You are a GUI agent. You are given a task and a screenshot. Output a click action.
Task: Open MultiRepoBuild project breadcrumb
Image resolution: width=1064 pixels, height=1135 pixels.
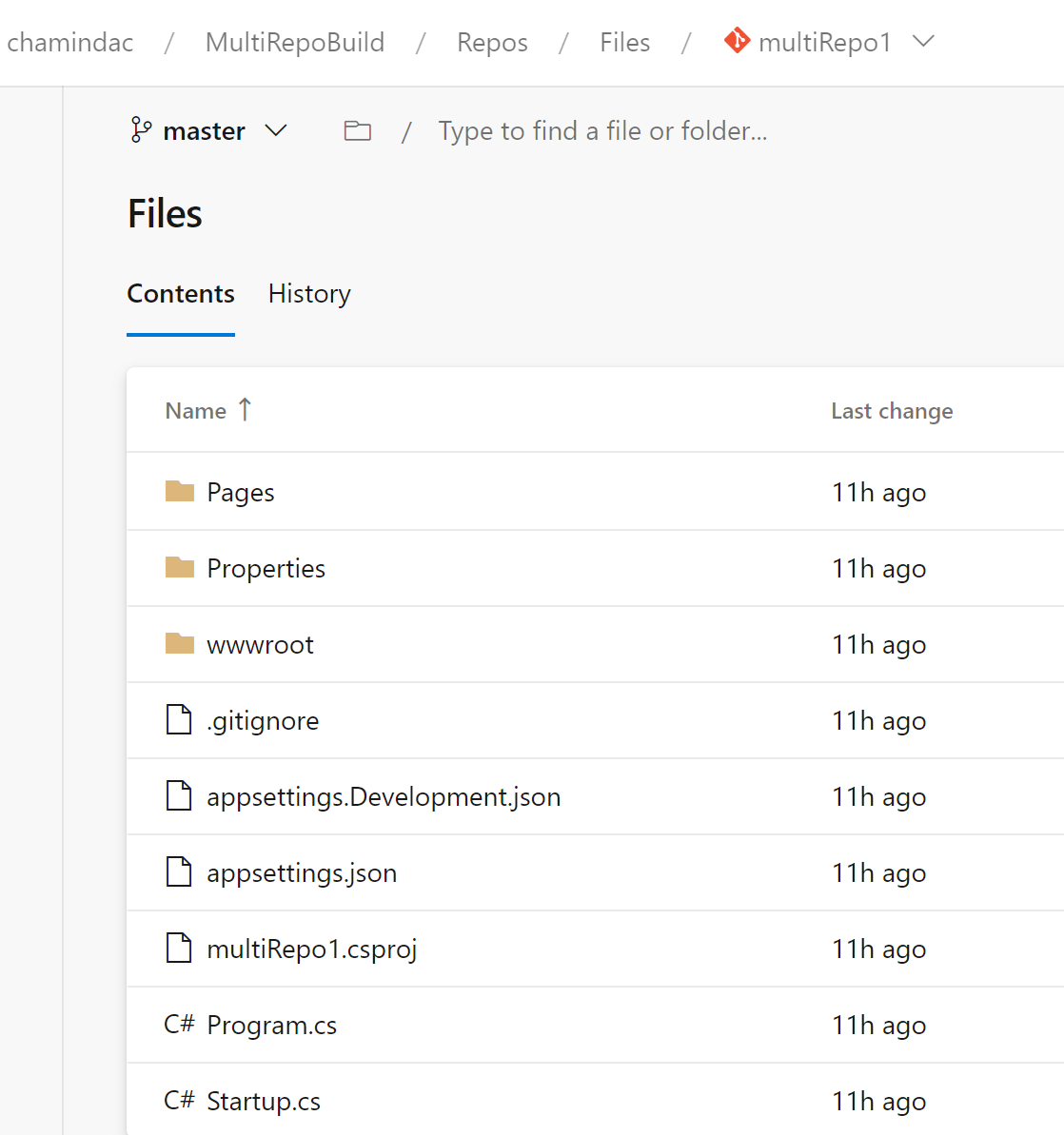tap(295, 42)
